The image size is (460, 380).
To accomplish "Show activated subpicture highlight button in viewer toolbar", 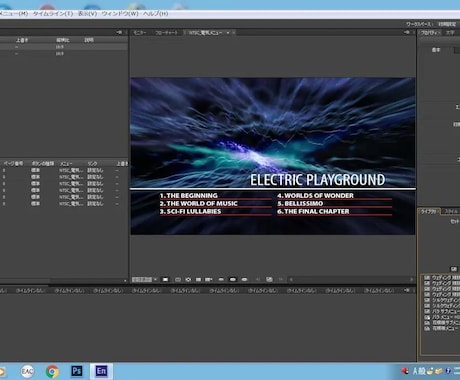I will point(244,279).
